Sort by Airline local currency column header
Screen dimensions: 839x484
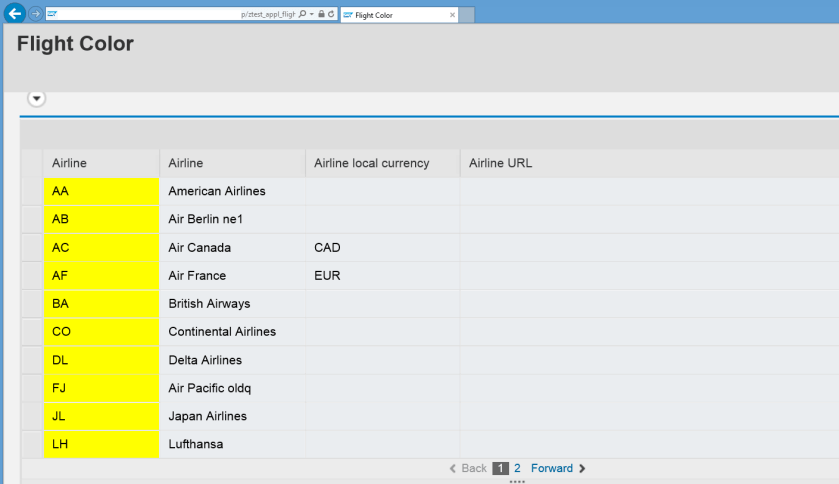pyautogui.click(x=371, y=163)
